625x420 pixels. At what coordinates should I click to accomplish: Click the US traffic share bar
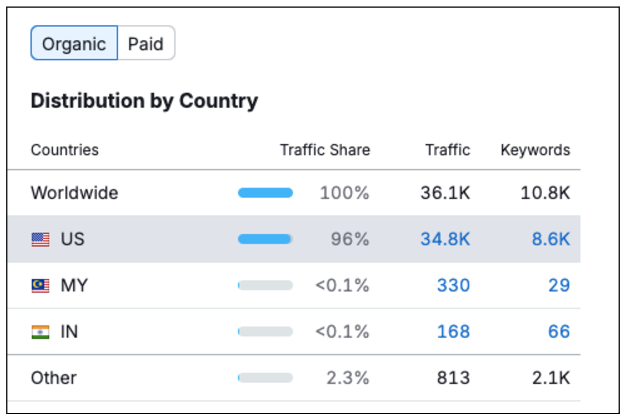[265, 239]
